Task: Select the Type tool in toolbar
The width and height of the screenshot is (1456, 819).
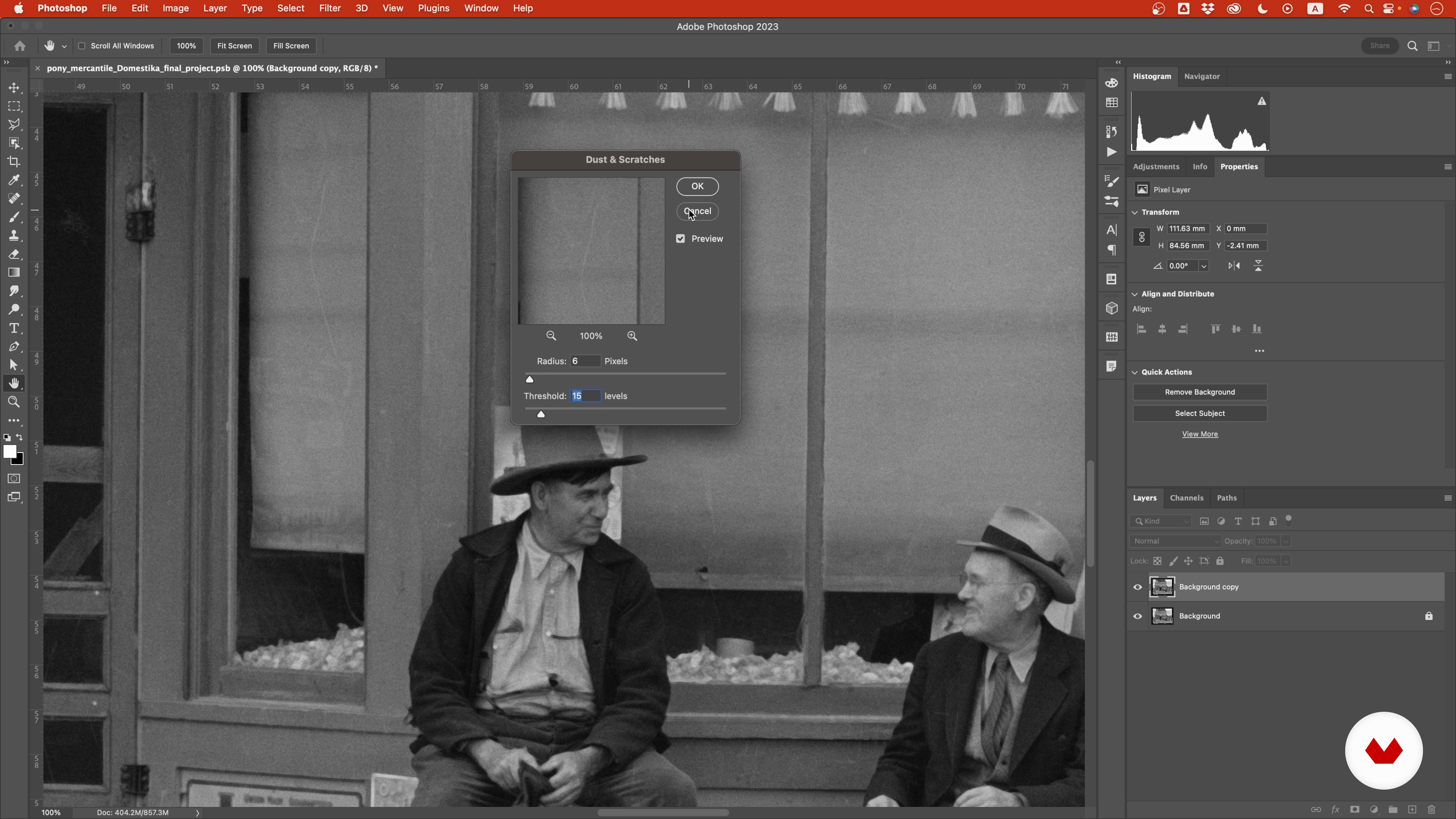Action: pyautogui.click(x=14, y=328)
